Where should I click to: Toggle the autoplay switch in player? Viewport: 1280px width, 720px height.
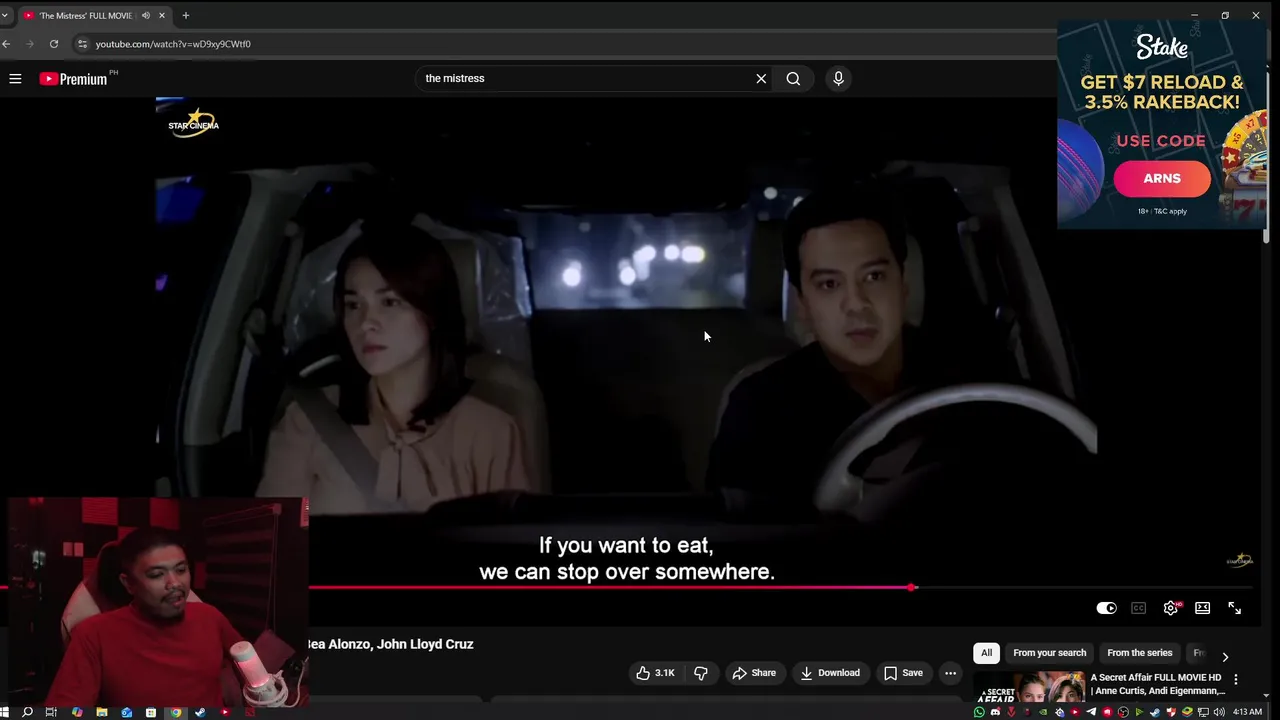(1106, 608)
